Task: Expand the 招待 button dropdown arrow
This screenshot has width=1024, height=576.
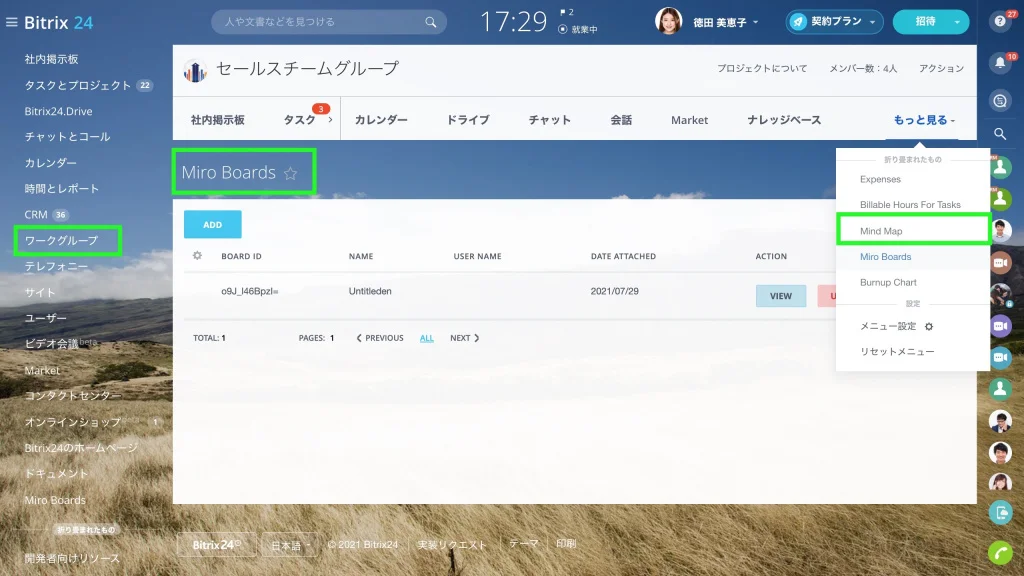Action: (x=957, y=22)
